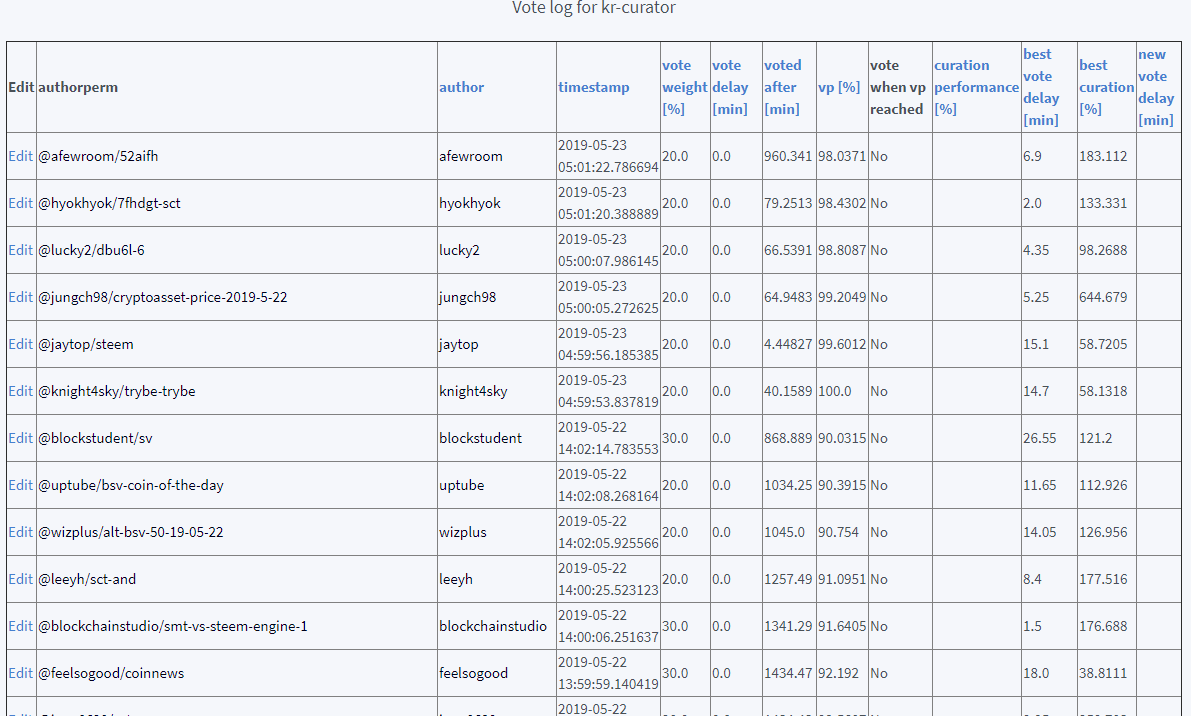
Task: Select vote weight 30.0 in blockstudent row
Action: coord(675,439)
